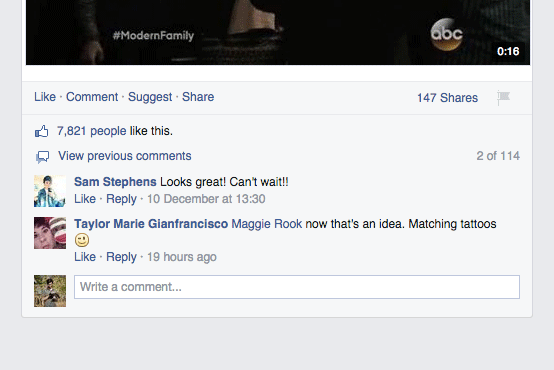Click the comment bubble icon
554x370 pixels.
point(42,157)
